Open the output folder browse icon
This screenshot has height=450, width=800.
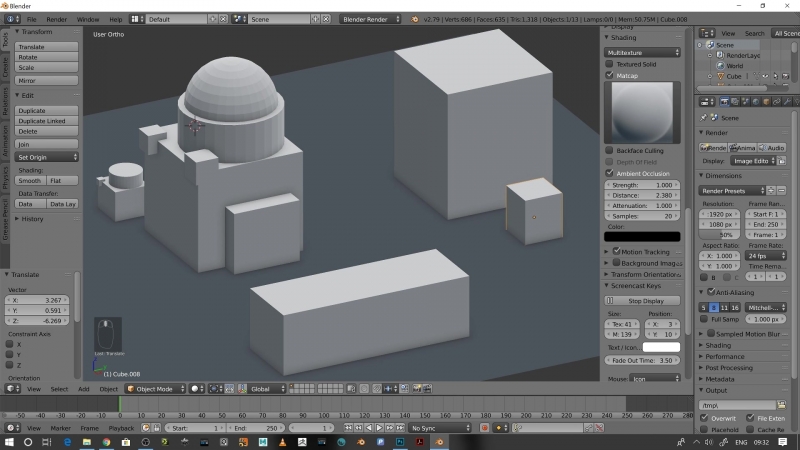click(x=781, y=405)
